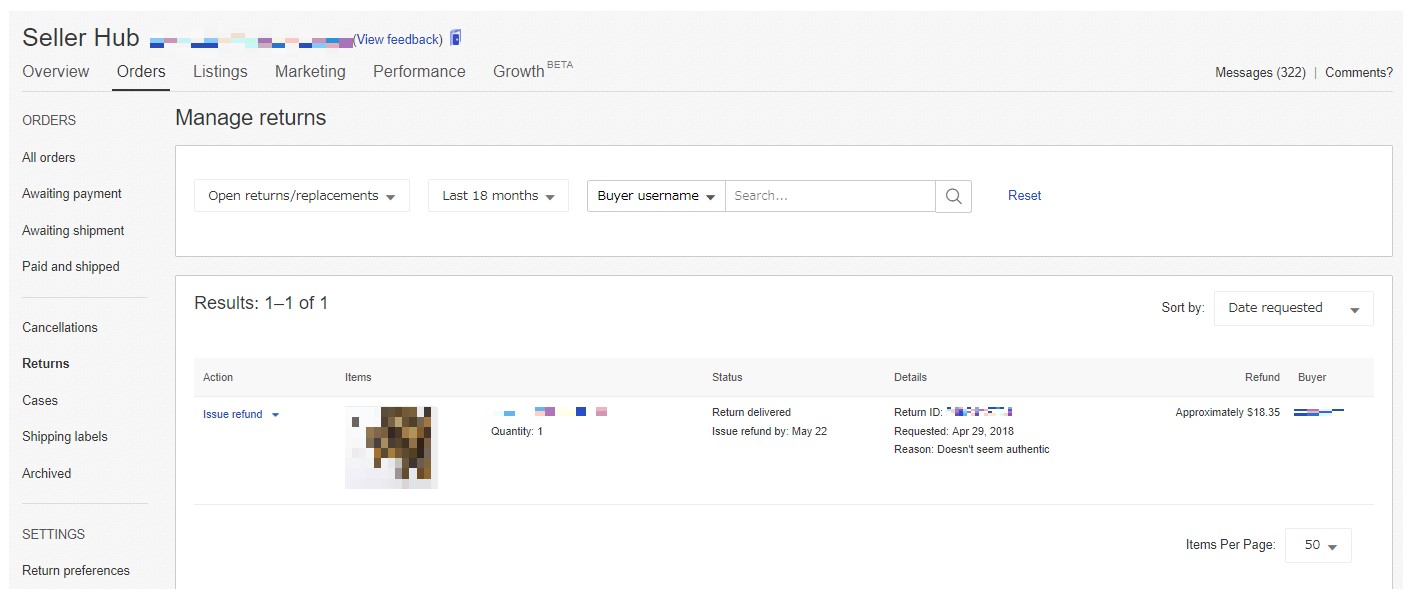This screenshot has height=603, width=1413.
Task: Switch to the Overview tab
Action: [56, 71]
